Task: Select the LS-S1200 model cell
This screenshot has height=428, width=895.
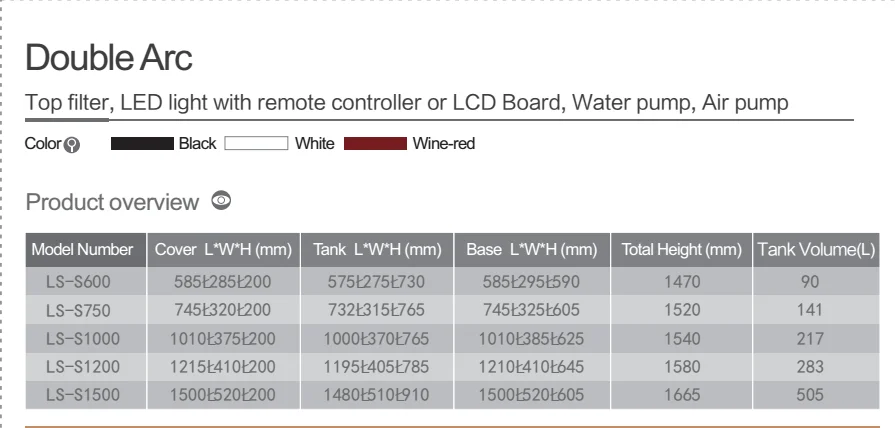Action: pos(83,367)
